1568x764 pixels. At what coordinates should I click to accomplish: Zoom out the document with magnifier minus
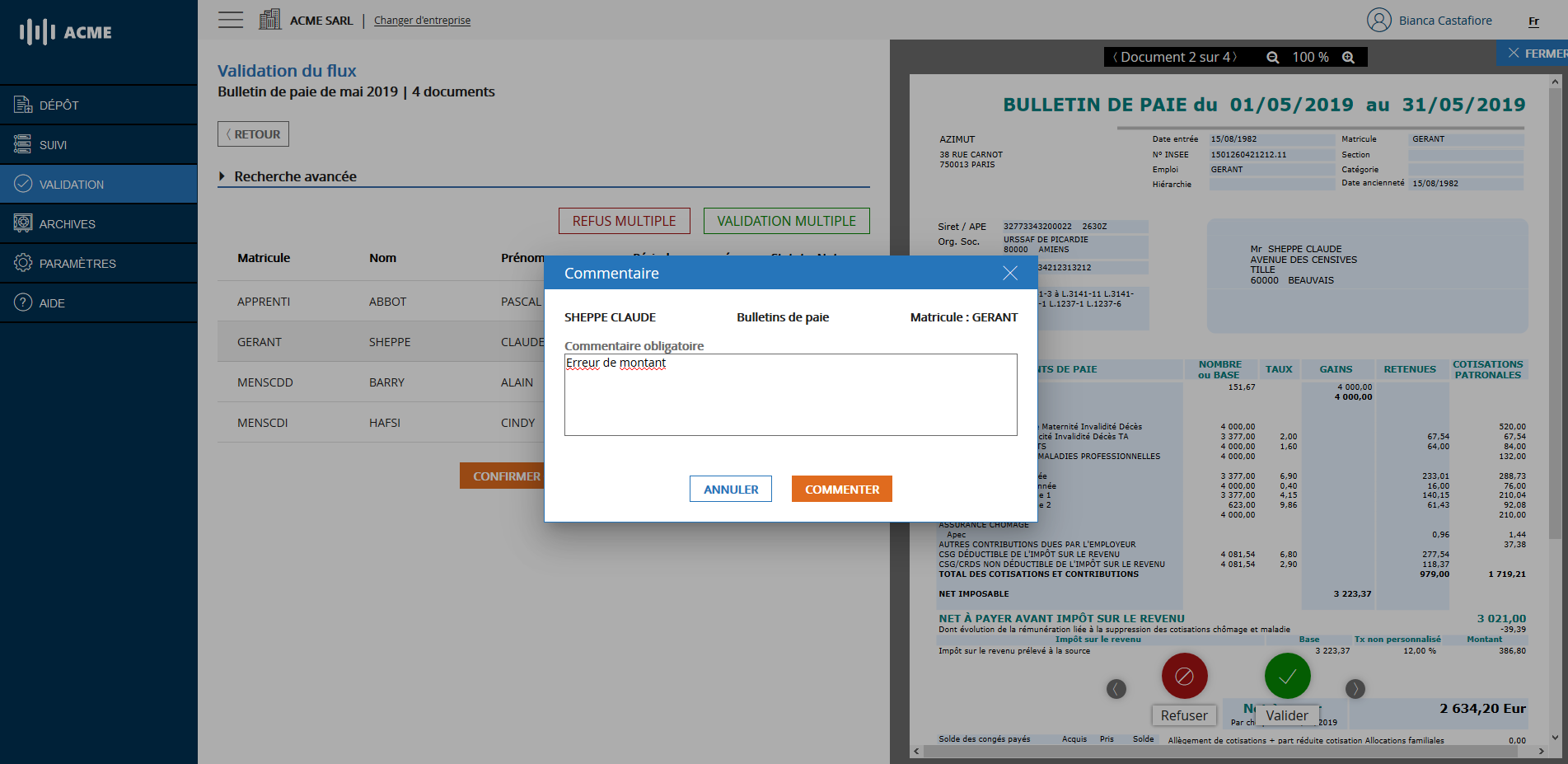click(x=1272, y=57)
